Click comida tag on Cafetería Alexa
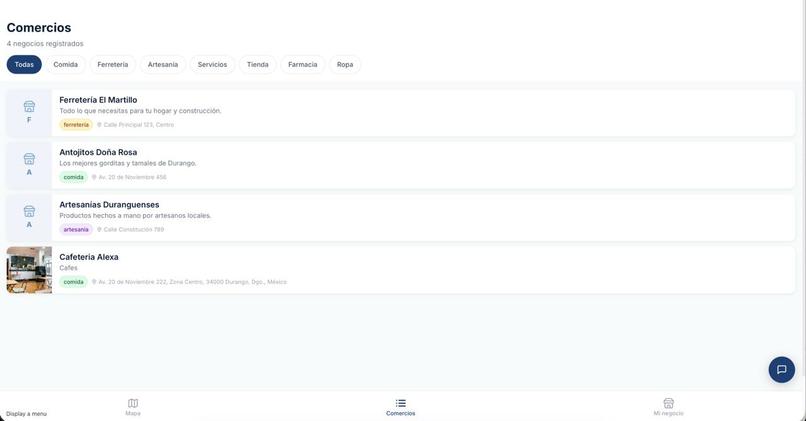Image resolution: width=806 pixels, height=421 pixels. 74,282
